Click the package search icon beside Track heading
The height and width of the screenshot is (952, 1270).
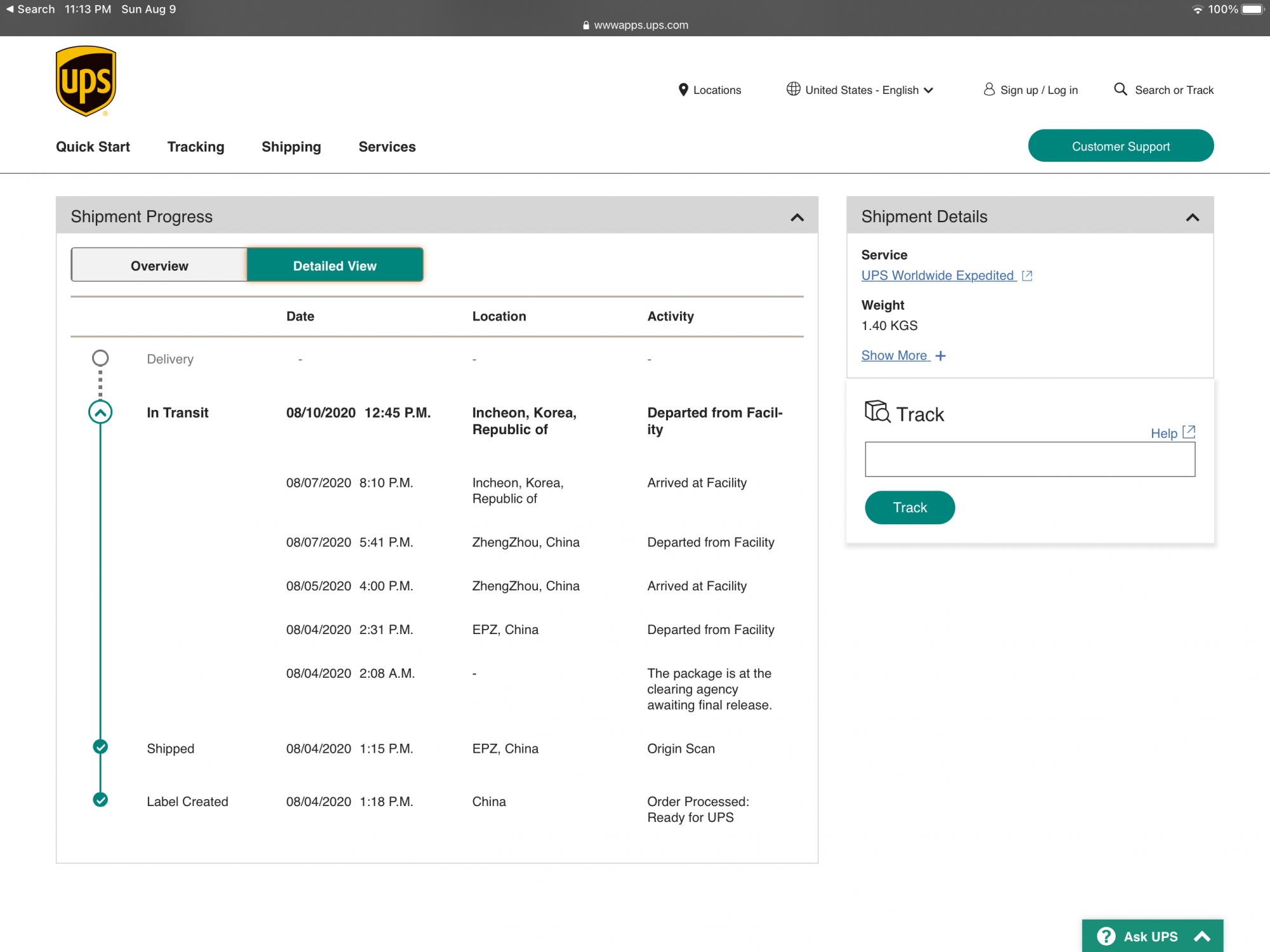coord(877,412)
